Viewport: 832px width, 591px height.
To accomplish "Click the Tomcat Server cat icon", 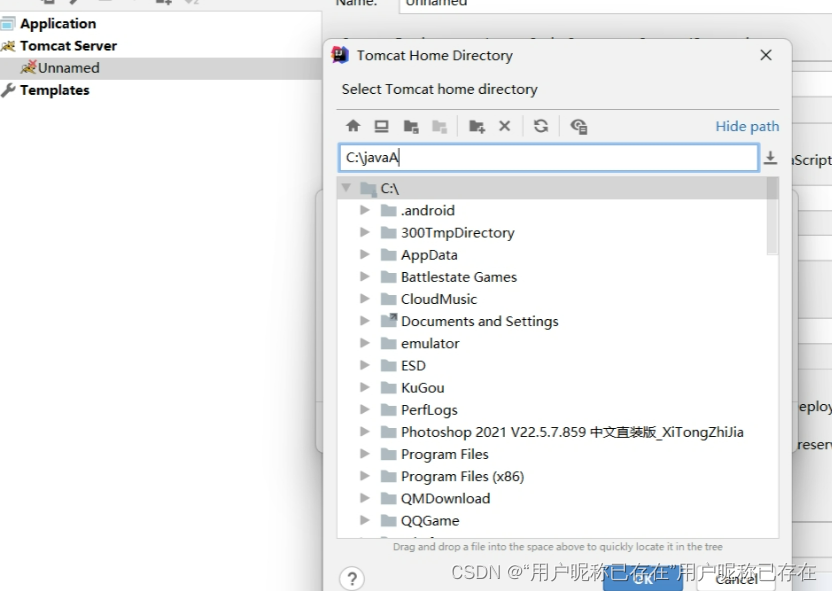I will click(x=8, y=46).
